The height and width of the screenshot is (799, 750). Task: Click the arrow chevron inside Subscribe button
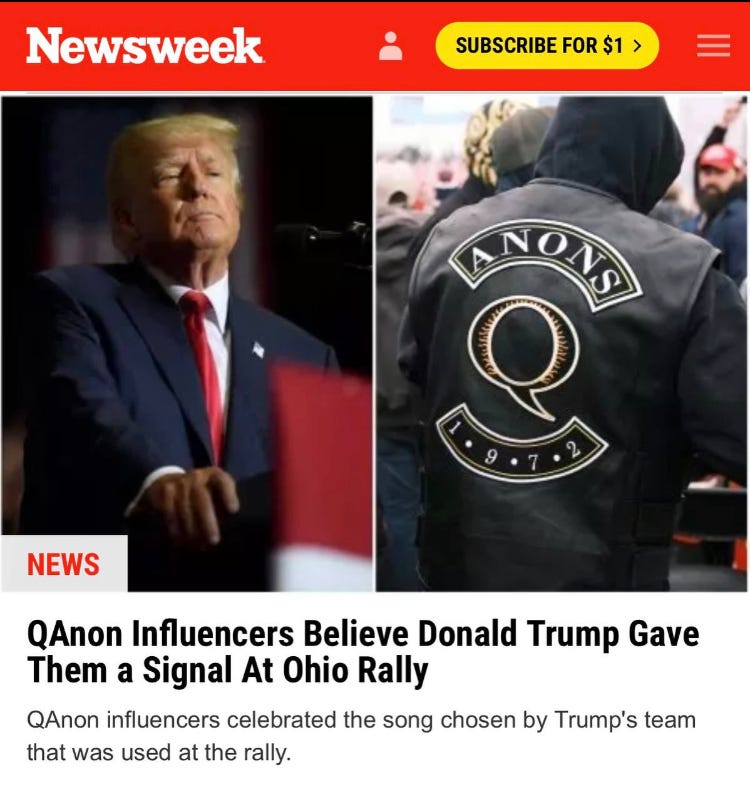point(637,45)
